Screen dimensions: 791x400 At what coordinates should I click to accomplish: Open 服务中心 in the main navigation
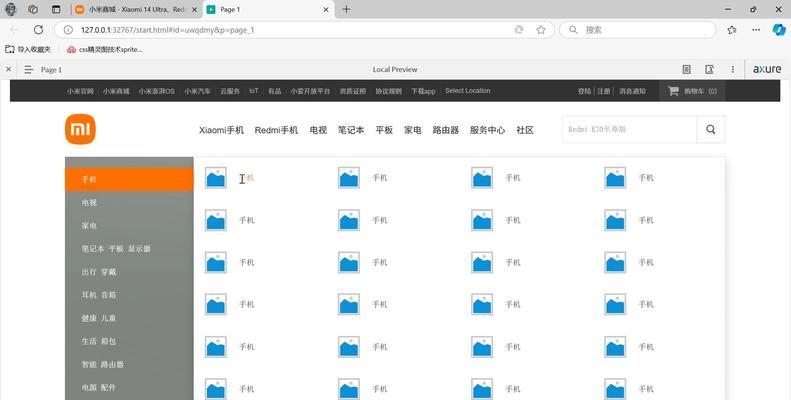pyautogui.click(x=487, y=130)
